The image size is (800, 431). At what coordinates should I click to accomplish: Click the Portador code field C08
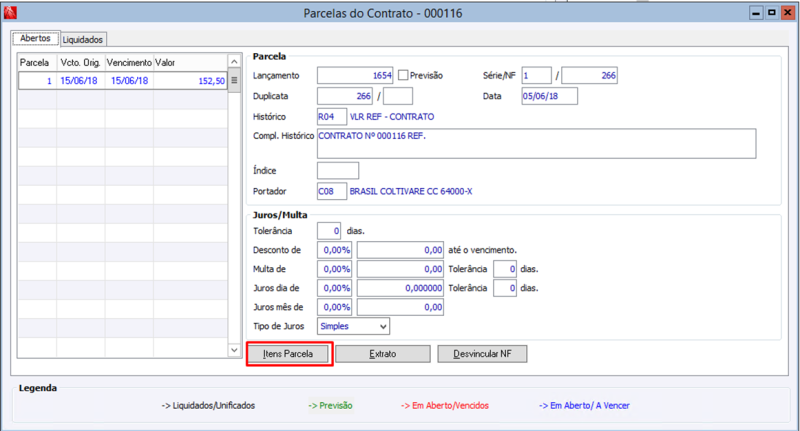coord(332,191)
